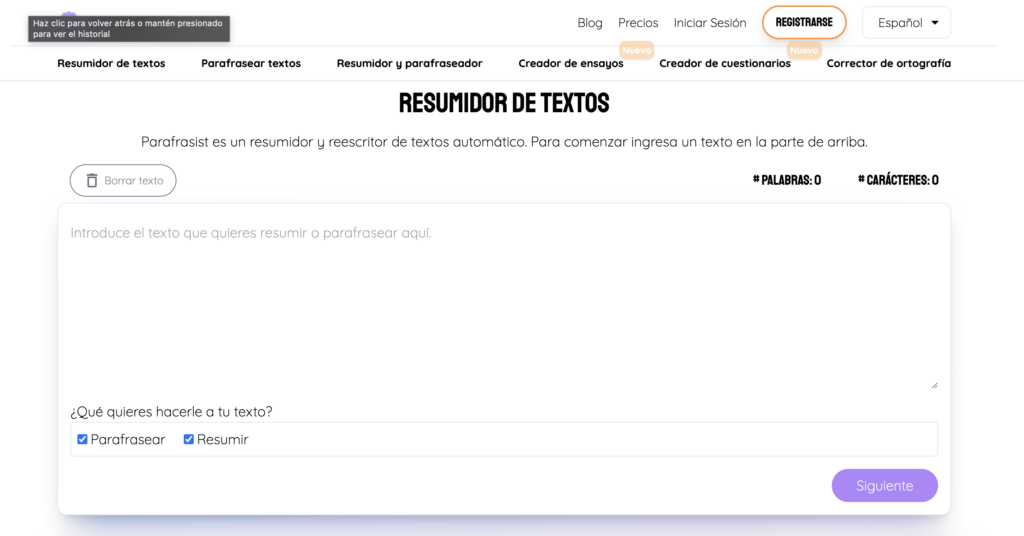Viewport: 1024px width, 536px height.
Task: Click the text input area to summarize
Action: 504,303
